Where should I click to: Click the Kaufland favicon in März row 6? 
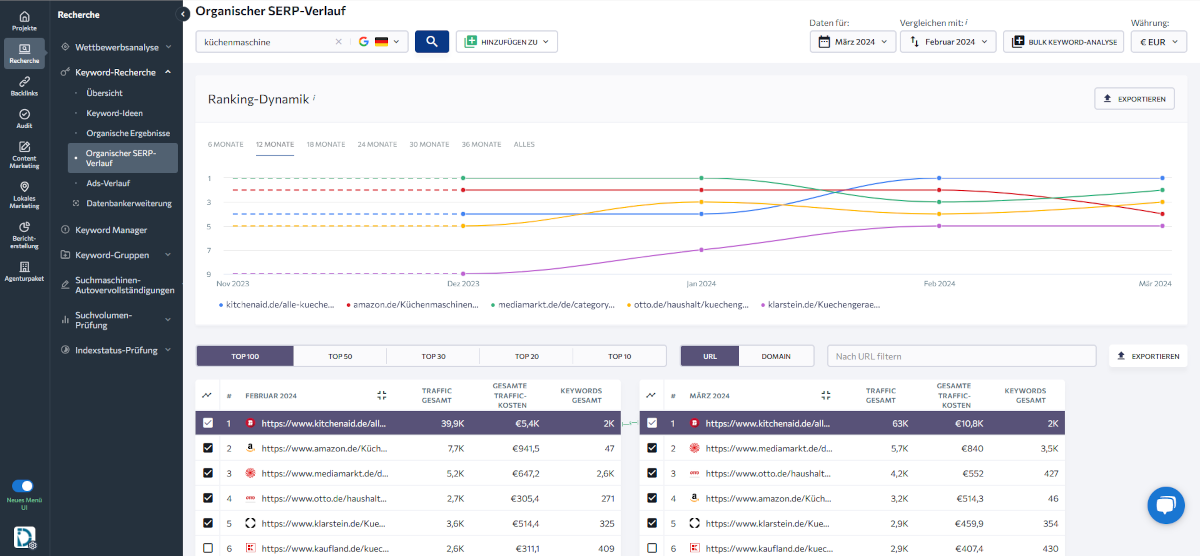click(694, 548)
